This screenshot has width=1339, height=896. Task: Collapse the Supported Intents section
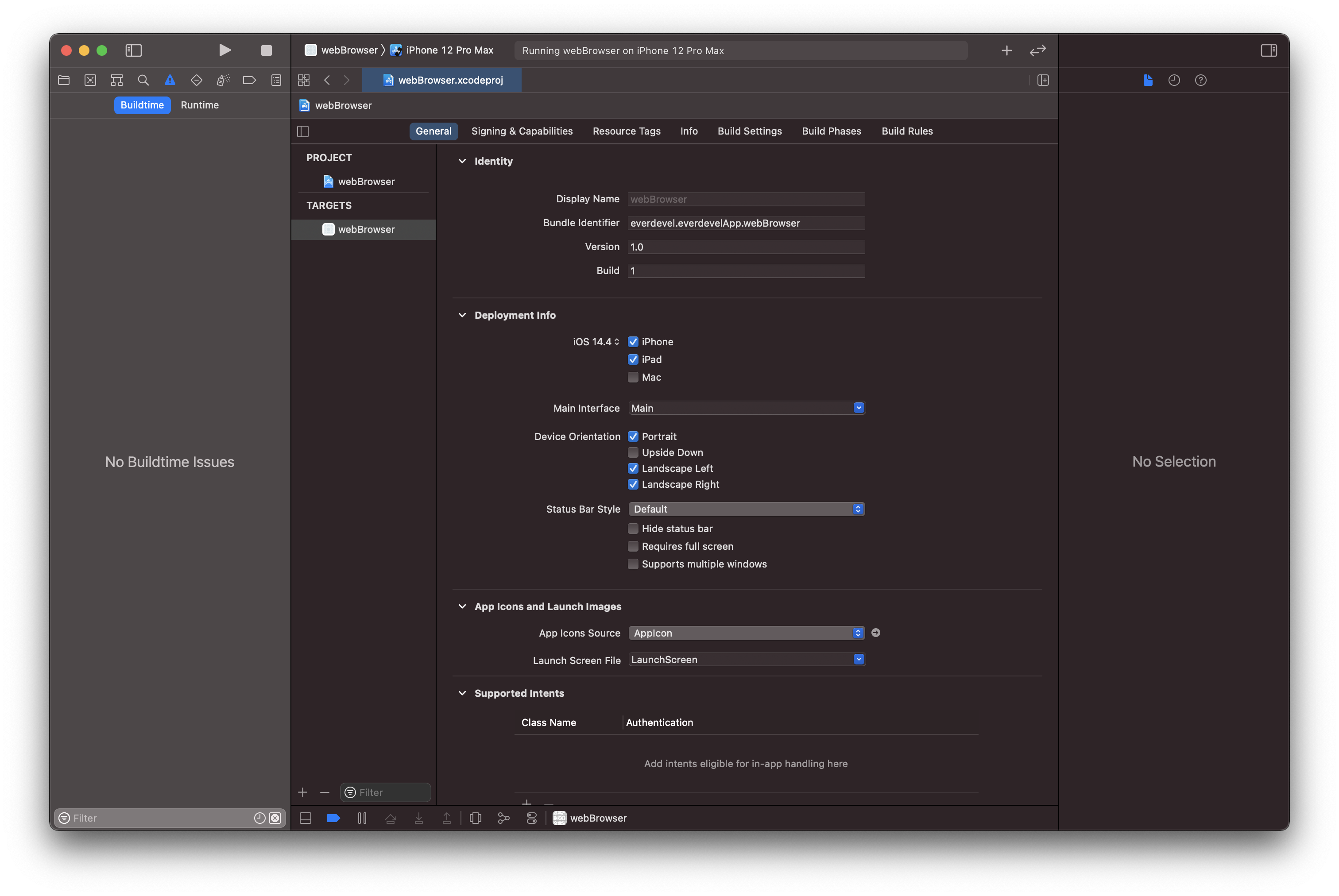462,693
